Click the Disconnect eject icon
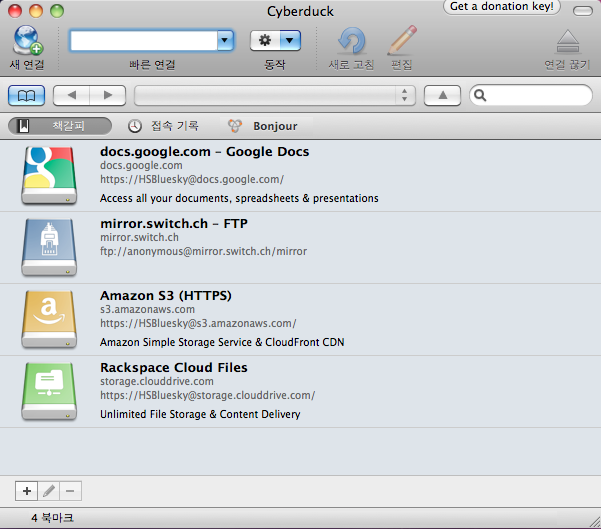The height and width of the screenshot is (529, 601). [x=567, y=41]
